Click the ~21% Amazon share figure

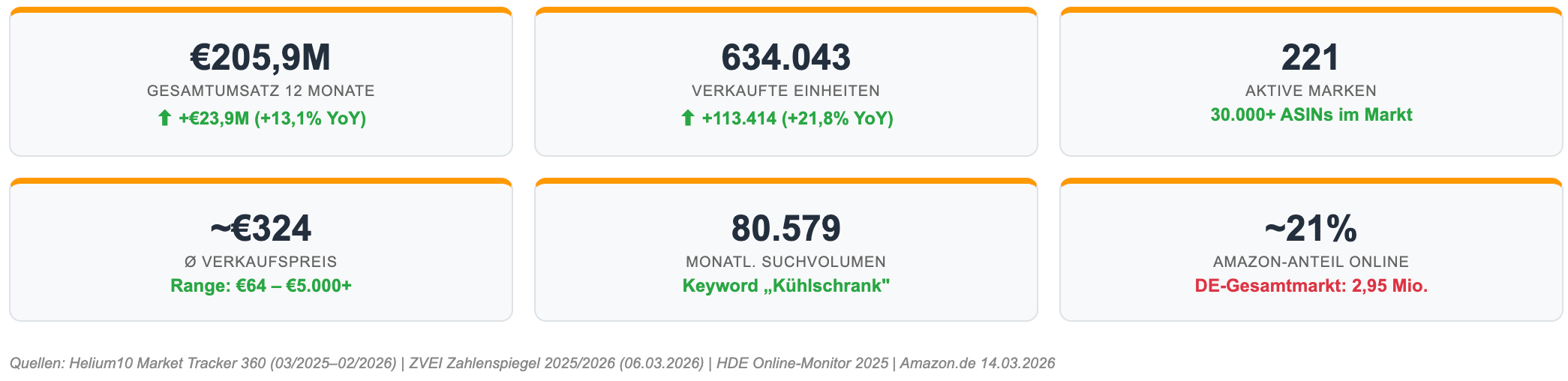click(x=1311, y=229)
